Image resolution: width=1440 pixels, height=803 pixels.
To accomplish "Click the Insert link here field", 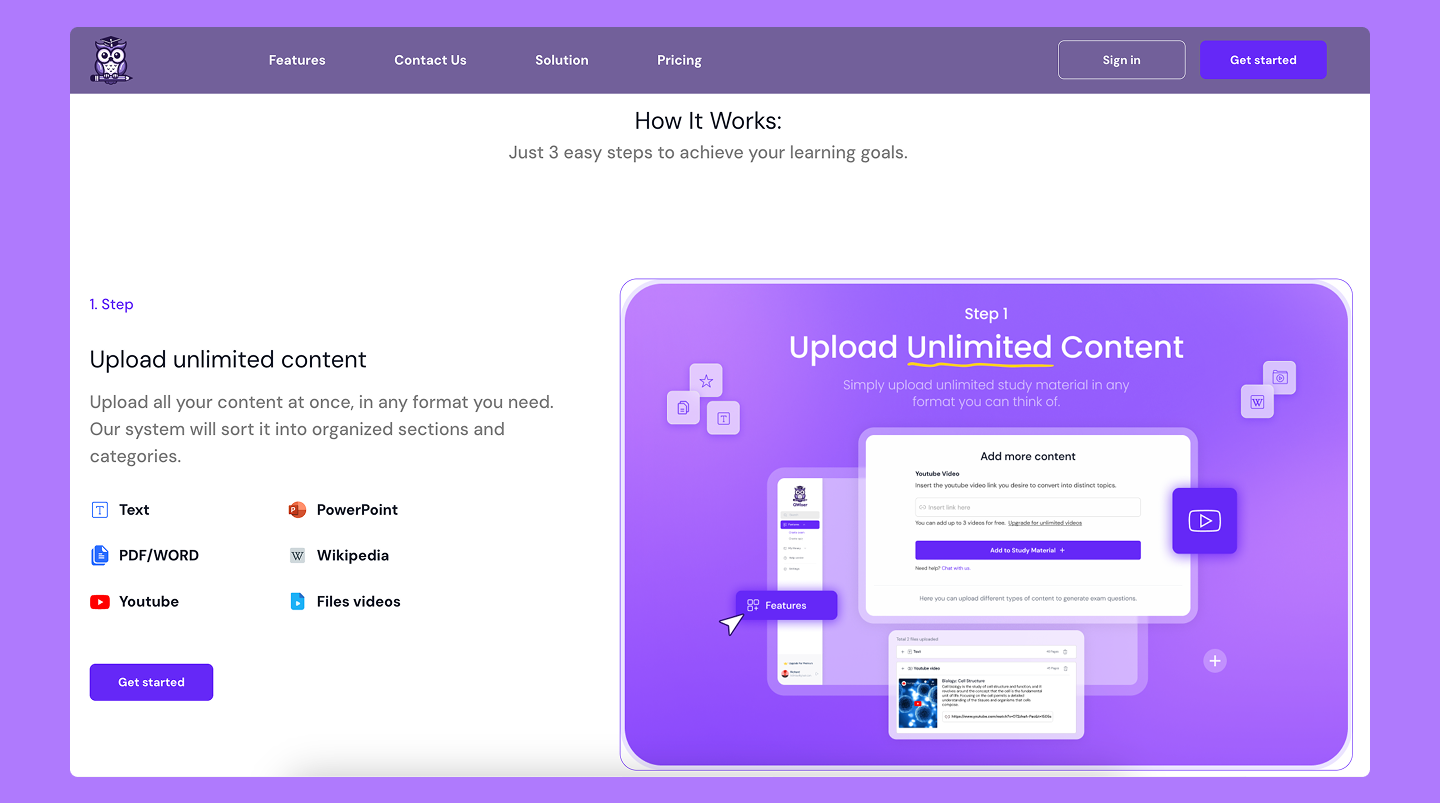I will 1028,507.
